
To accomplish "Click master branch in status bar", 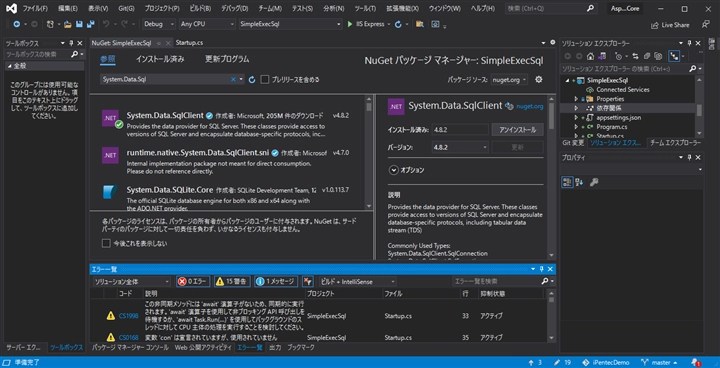I will pos(659,362).
